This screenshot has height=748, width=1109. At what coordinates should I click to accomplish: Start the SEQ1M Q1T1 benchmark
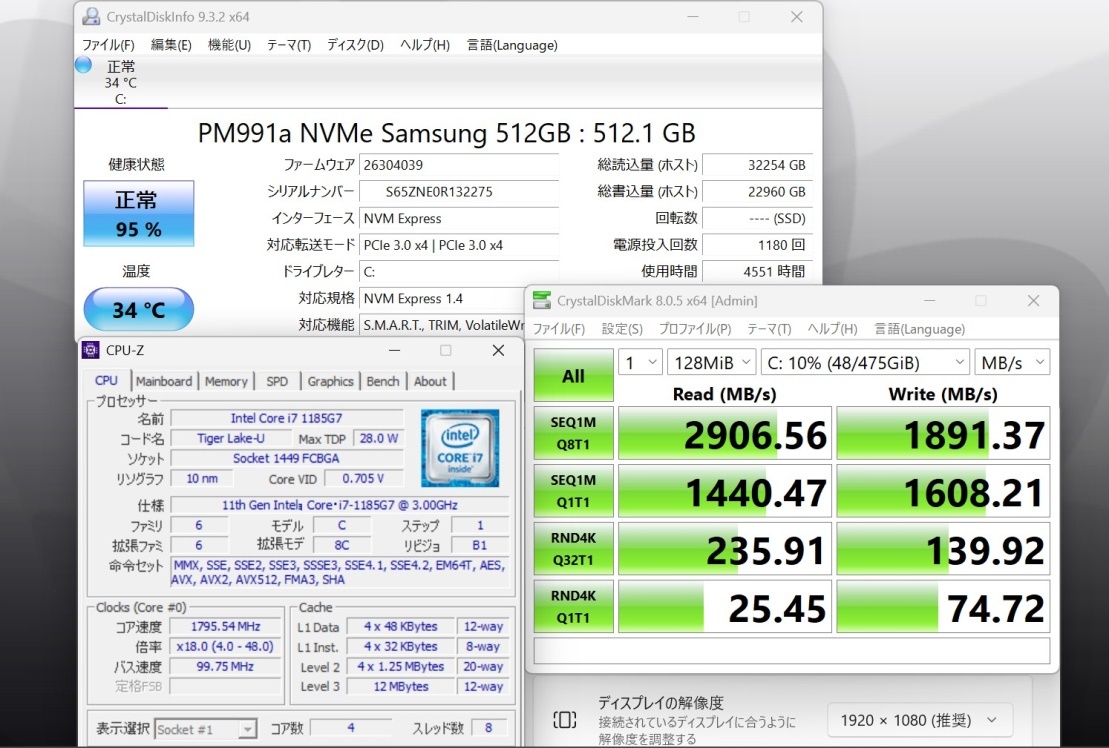(x=574, y=491)
